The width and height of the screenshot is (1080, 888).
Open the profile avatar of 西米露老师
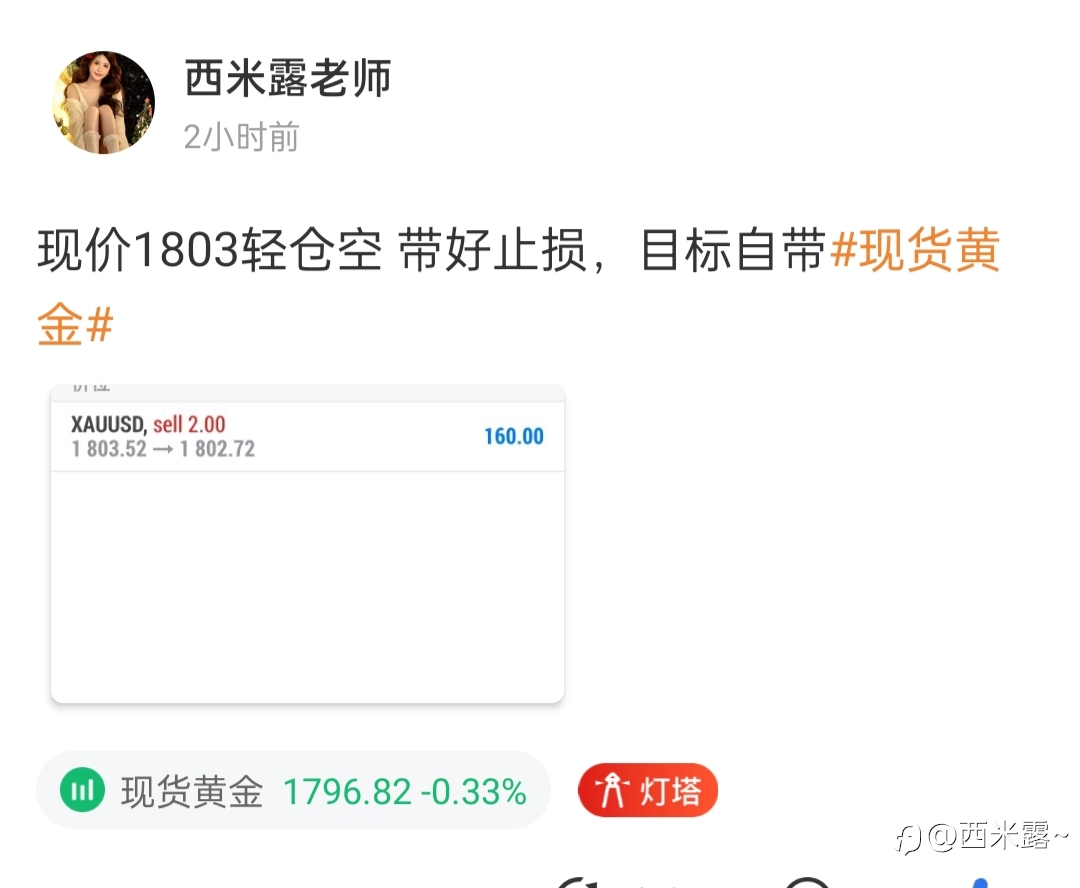103,102
